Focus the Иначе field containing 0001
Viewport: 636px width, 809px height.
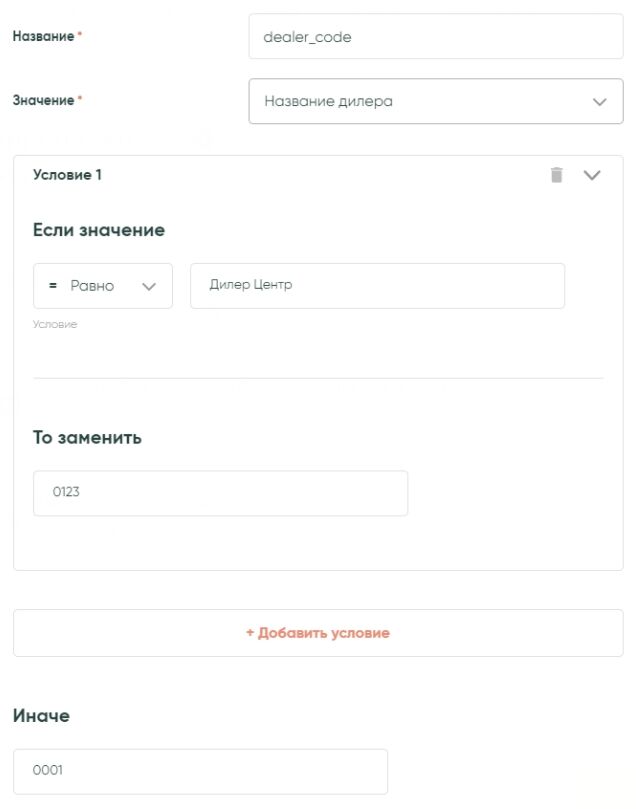[200, 771]
